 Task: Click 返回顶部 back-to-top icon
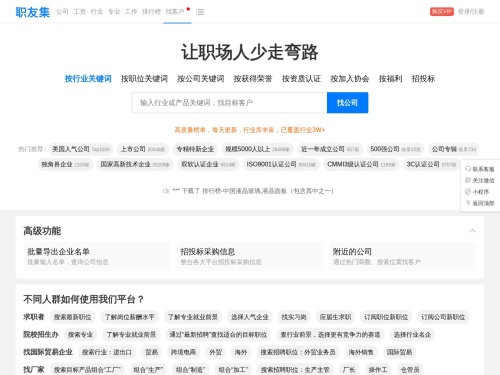coord(468,203)
